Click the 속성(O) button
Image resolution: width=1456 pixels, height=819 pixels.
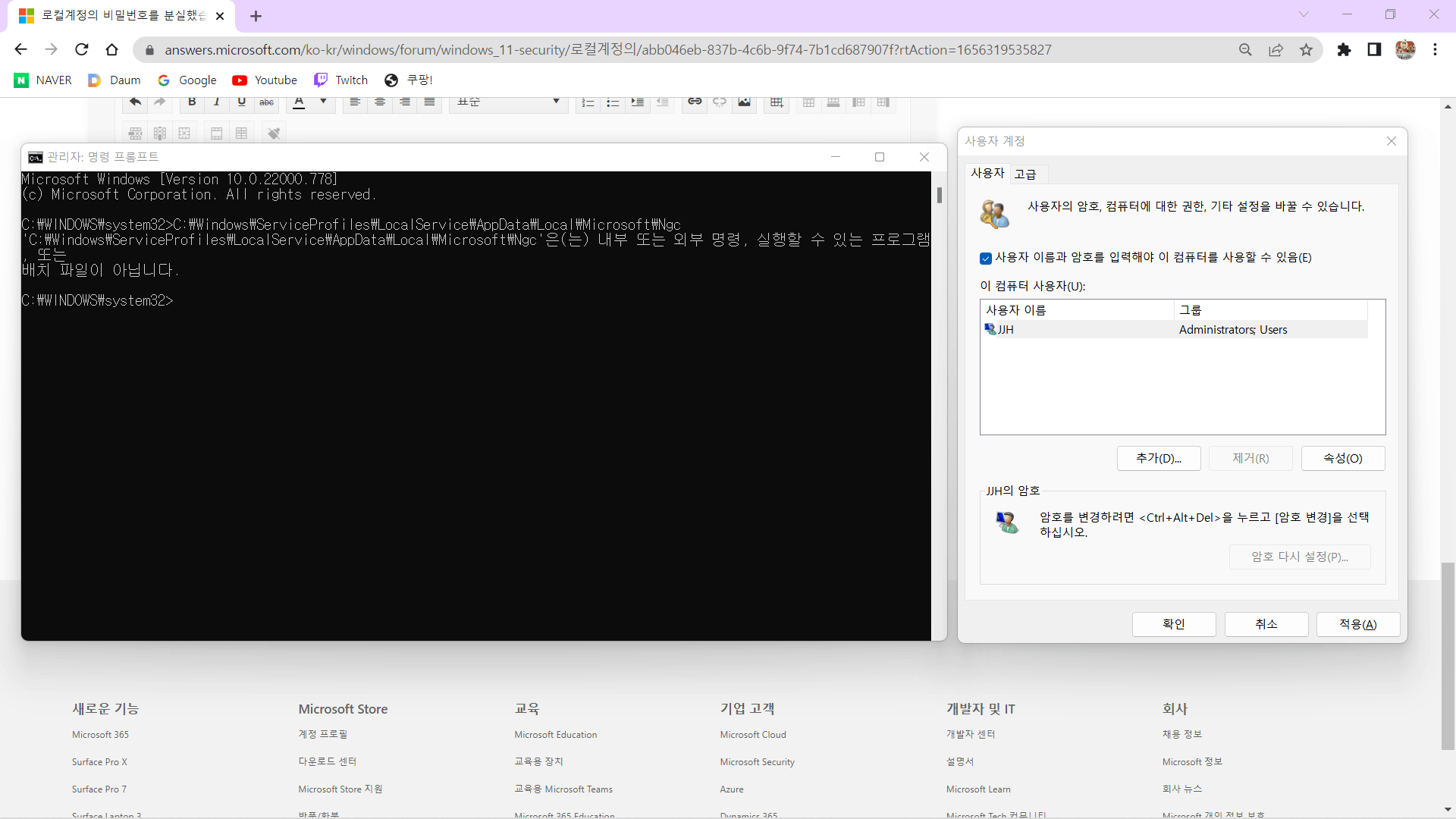pyautogui.click(x=1343, y=459)
